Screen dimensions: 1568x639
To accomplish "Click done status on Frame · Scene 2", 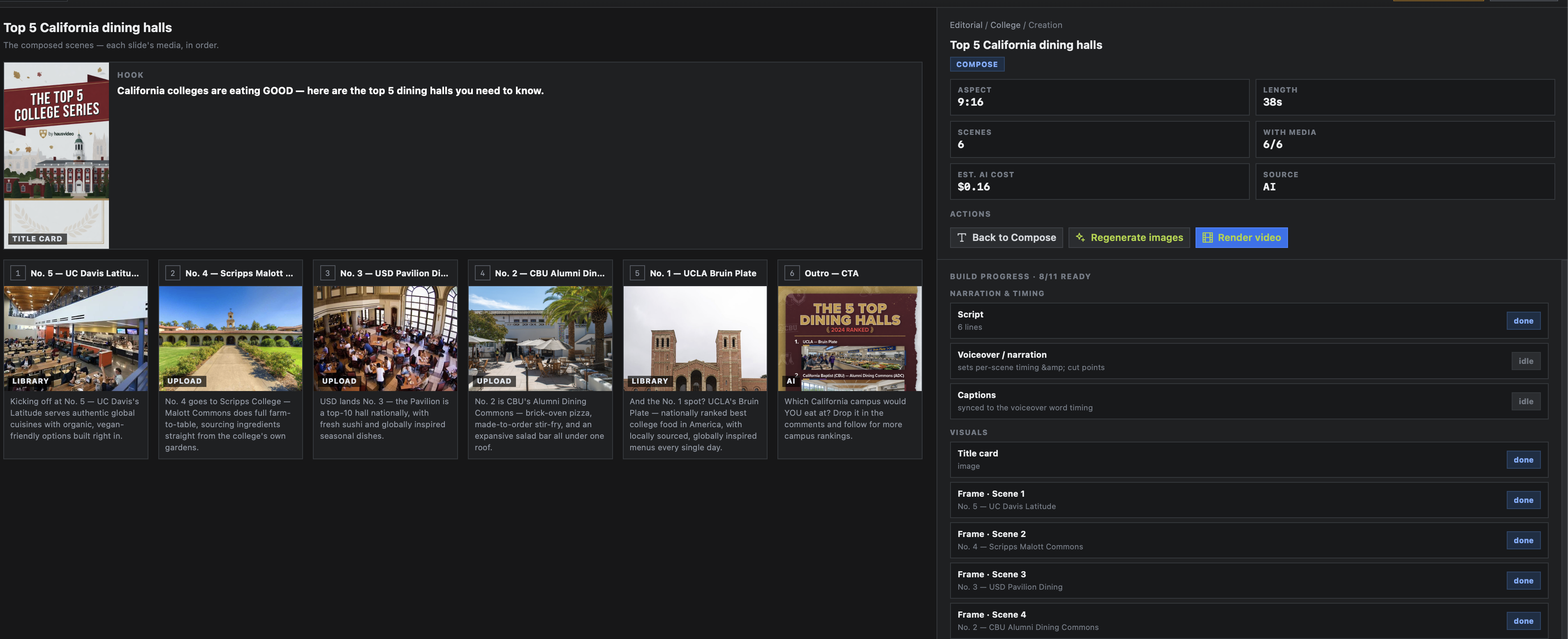I will pyautogui.click(x=1523, y=540).
